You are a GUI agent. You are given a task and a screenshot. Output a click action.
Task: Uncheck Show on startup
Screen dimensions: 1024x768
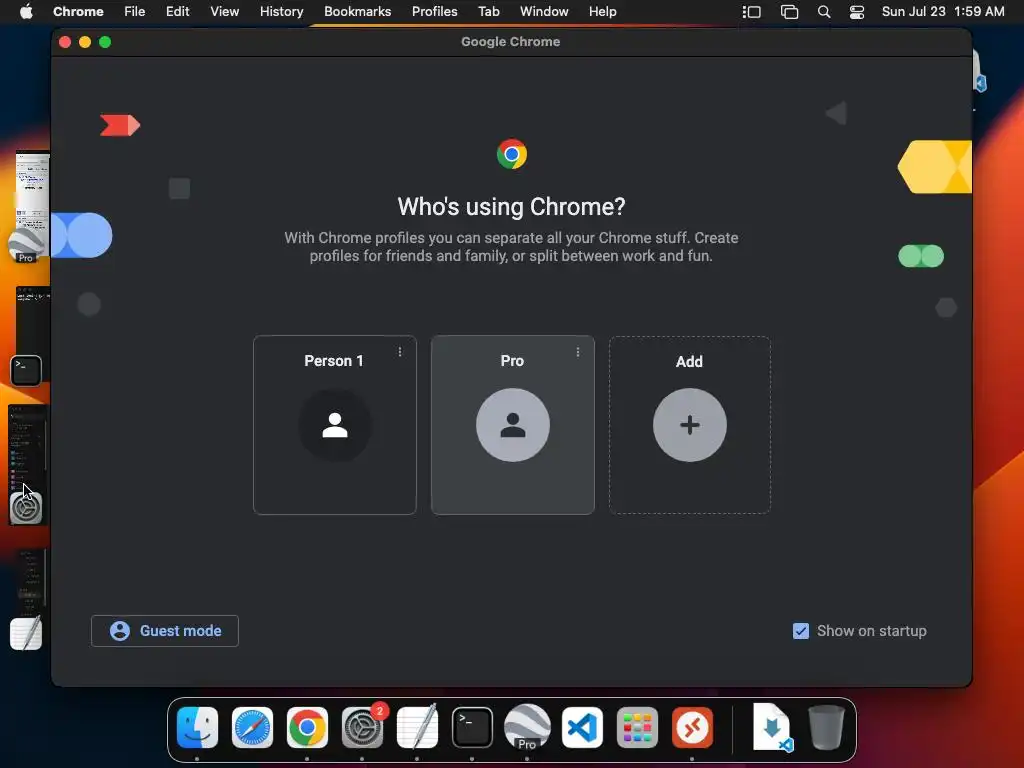click(801, 631)
